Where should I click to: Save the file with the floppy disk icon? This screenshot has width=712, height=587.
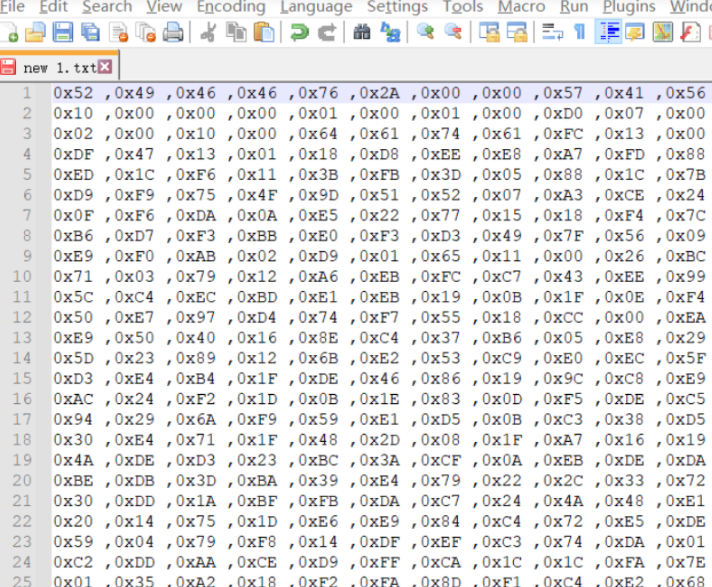(x=63, y=32)
